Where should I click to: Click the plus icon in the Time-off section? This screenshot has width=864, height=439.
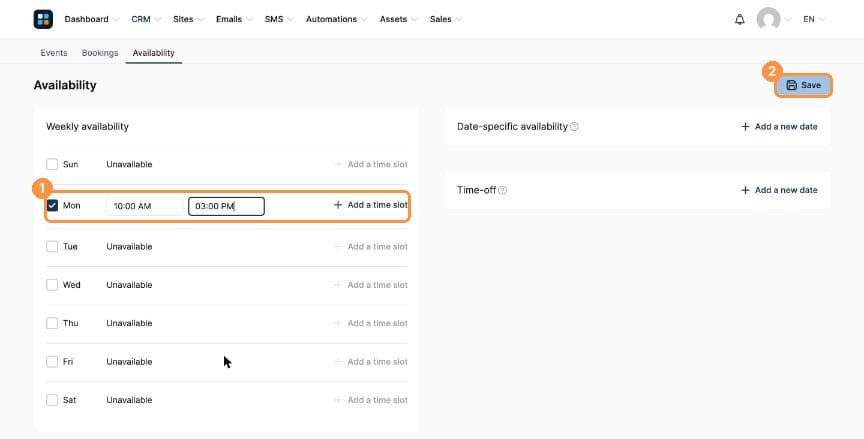coord(745,190)
